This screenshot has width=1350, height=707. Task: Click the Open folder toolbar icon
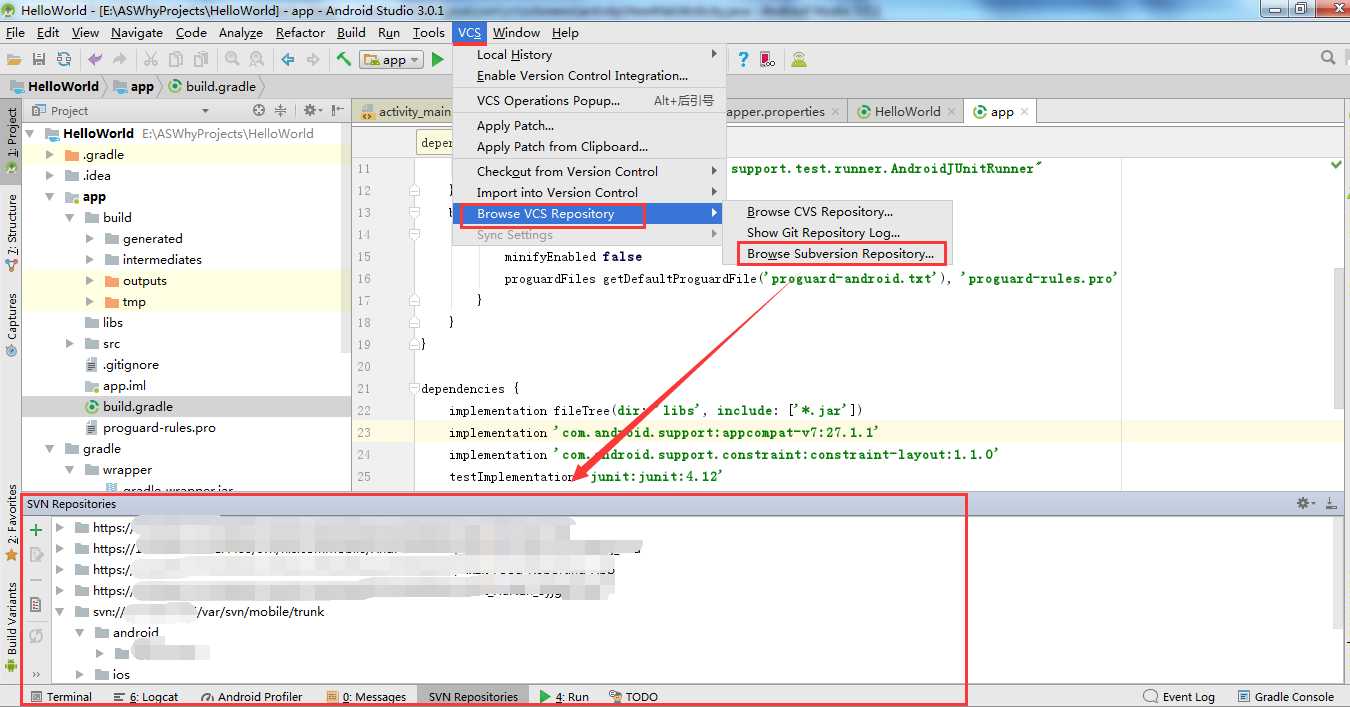(14, 60)
